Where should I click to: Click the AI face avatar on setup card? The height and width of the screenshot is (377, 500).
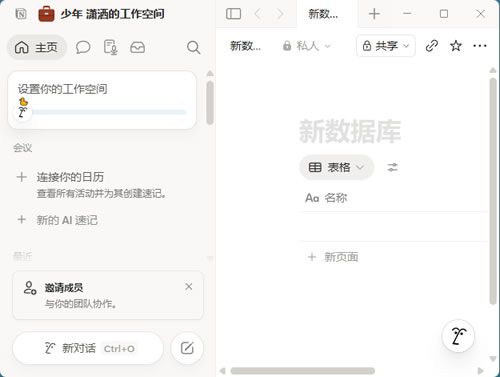click(x=22, y=112)
